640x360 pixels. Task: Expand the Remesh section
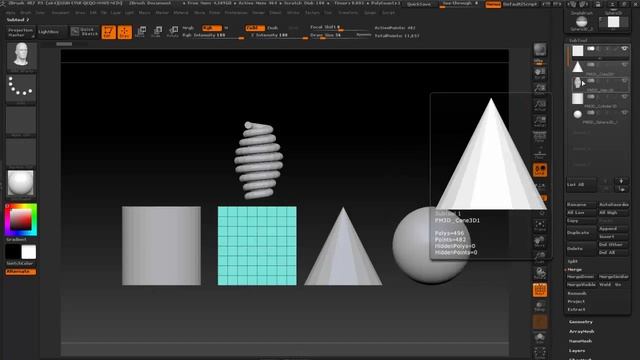[x=577, y=293]
